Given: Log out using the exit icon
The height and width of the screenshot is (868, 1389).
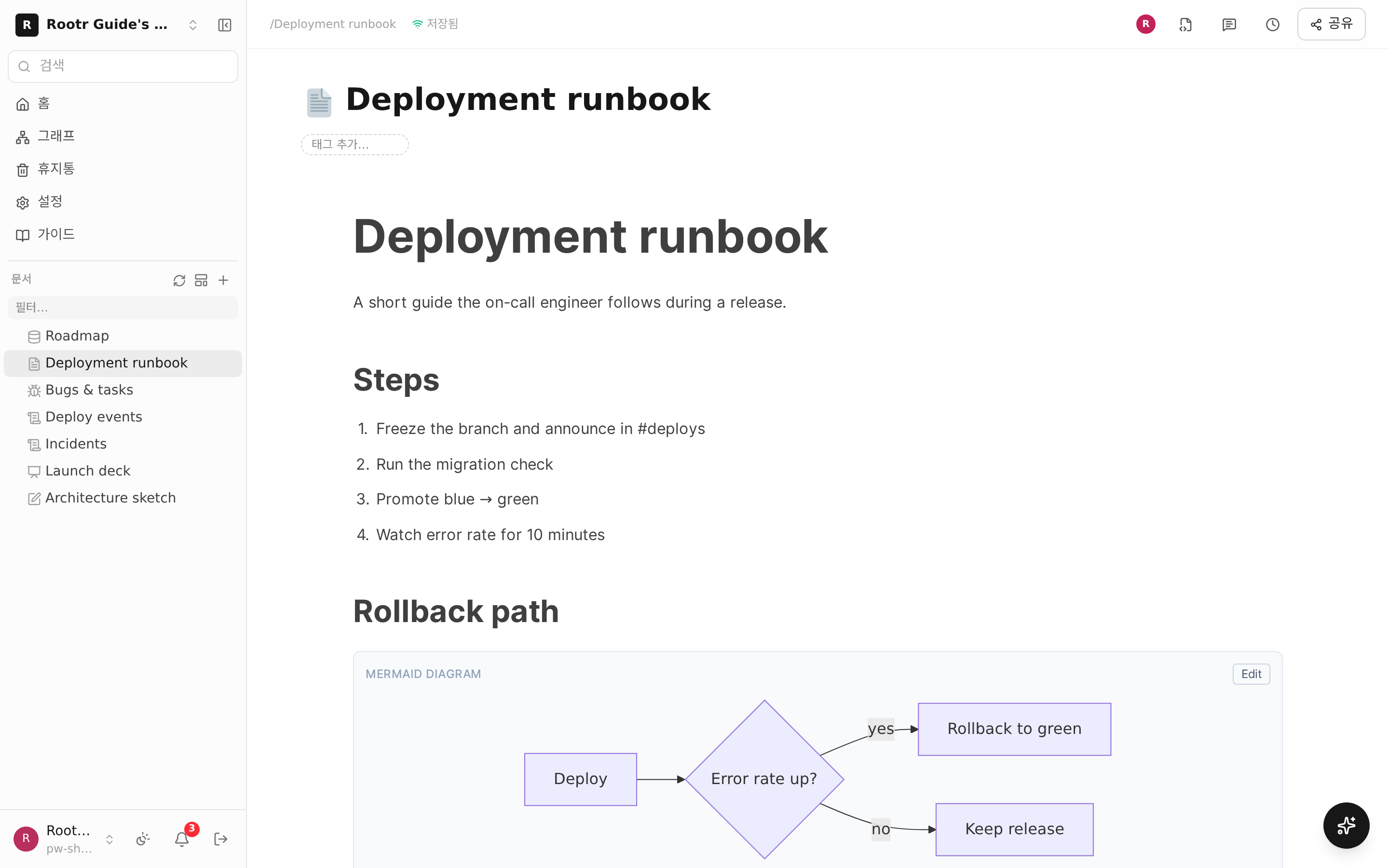Looking at the screenshot, I should (x=221, y=839).
